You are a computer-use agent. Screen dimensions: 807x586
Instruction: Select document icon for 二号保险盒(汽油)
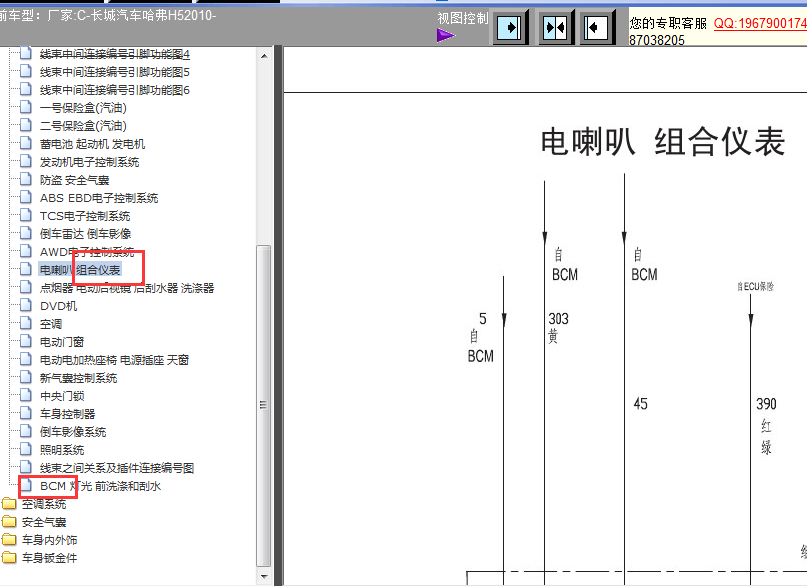point(26,125)
